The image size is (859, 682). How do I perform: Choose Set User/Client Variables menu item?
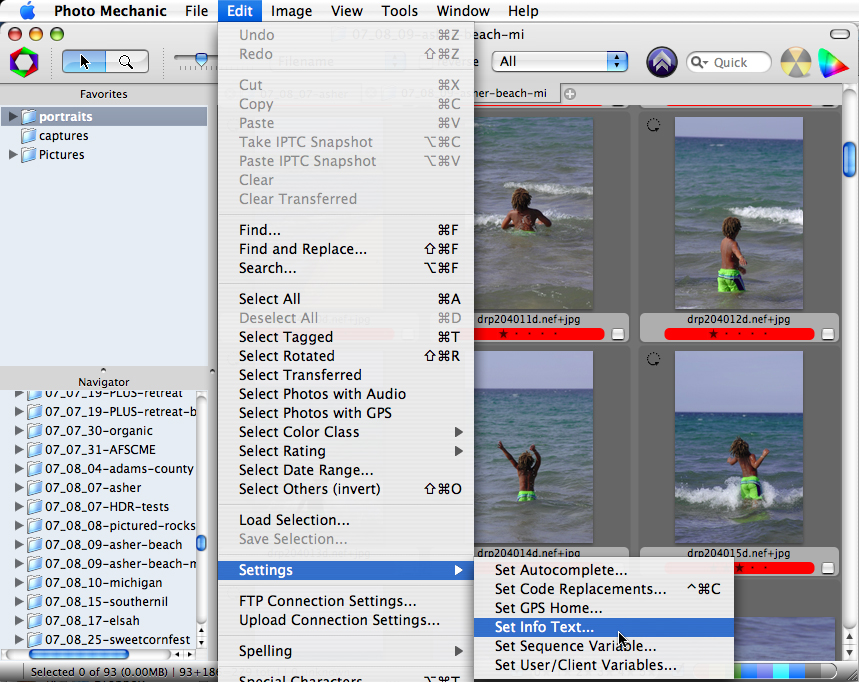604,666
